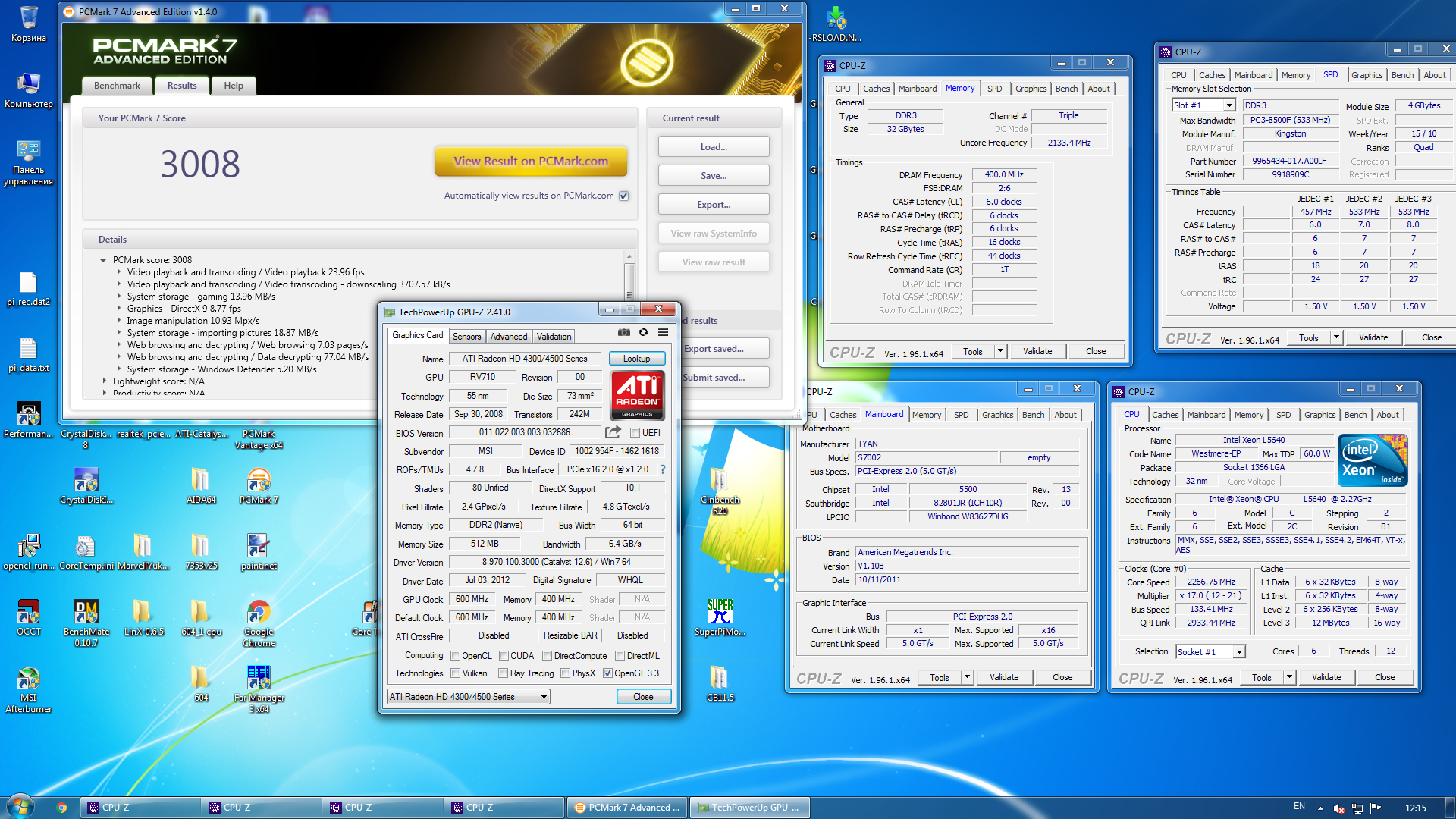Image resolution: width=1456 pixels, height=819 pixels.
Task: Open the Windows Start menu
Action: [x=20, y=807]
